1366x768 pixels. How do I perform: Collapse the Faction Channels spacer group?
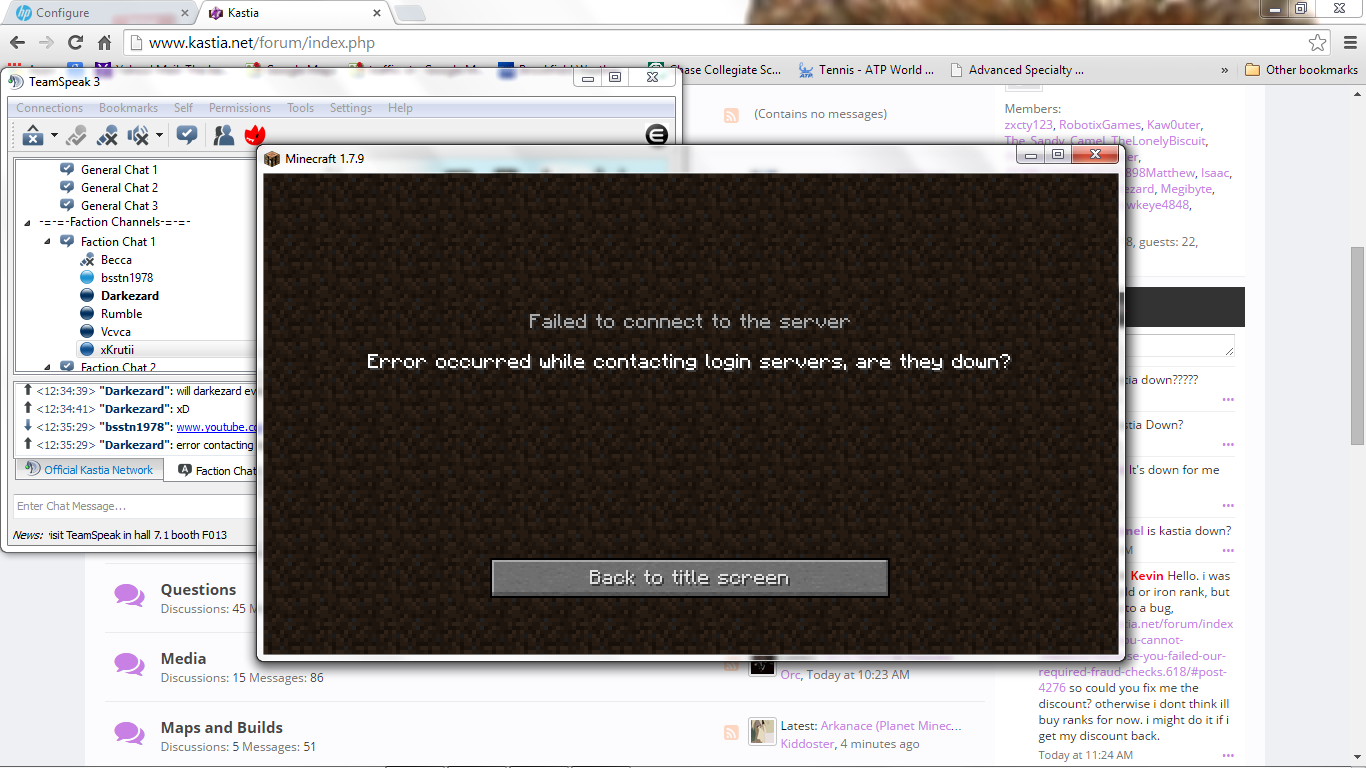pos(26,222)
